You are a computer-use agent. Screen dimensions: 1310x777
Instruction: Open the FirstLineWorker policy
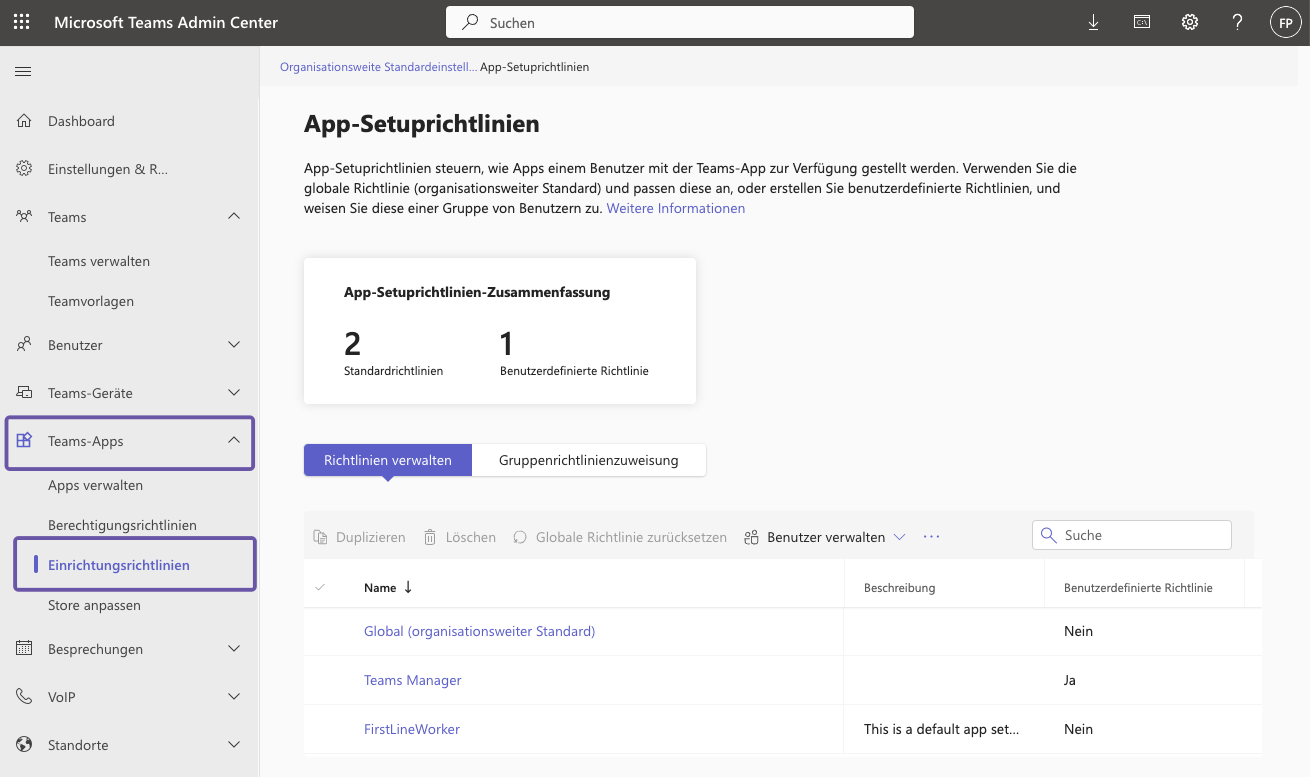412,729
